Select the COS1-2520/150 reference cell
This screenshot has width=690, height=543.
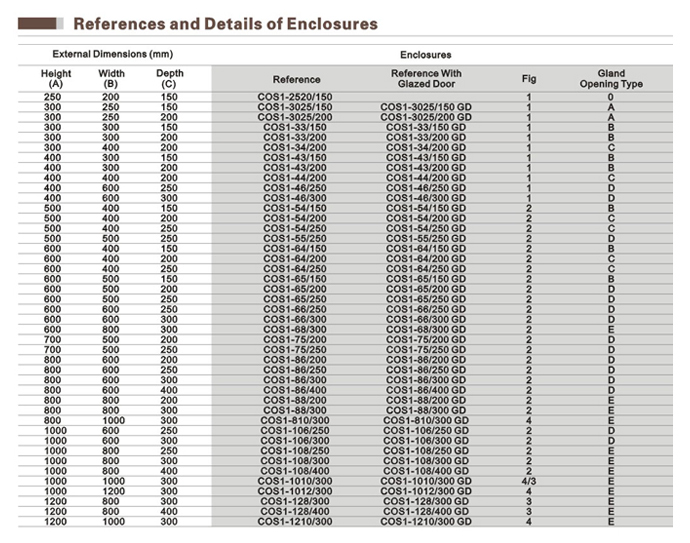coord(296,97)
